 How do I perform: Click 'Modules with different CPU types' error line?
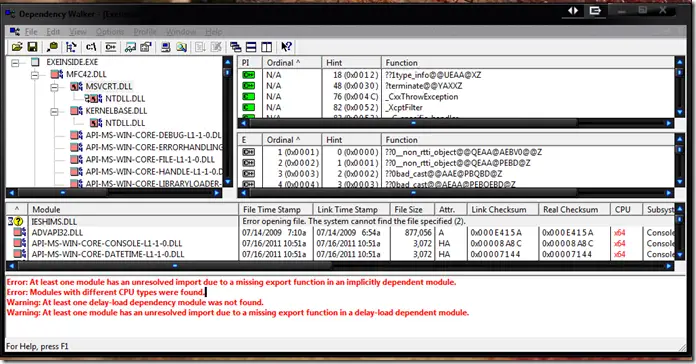click(106, 292)
